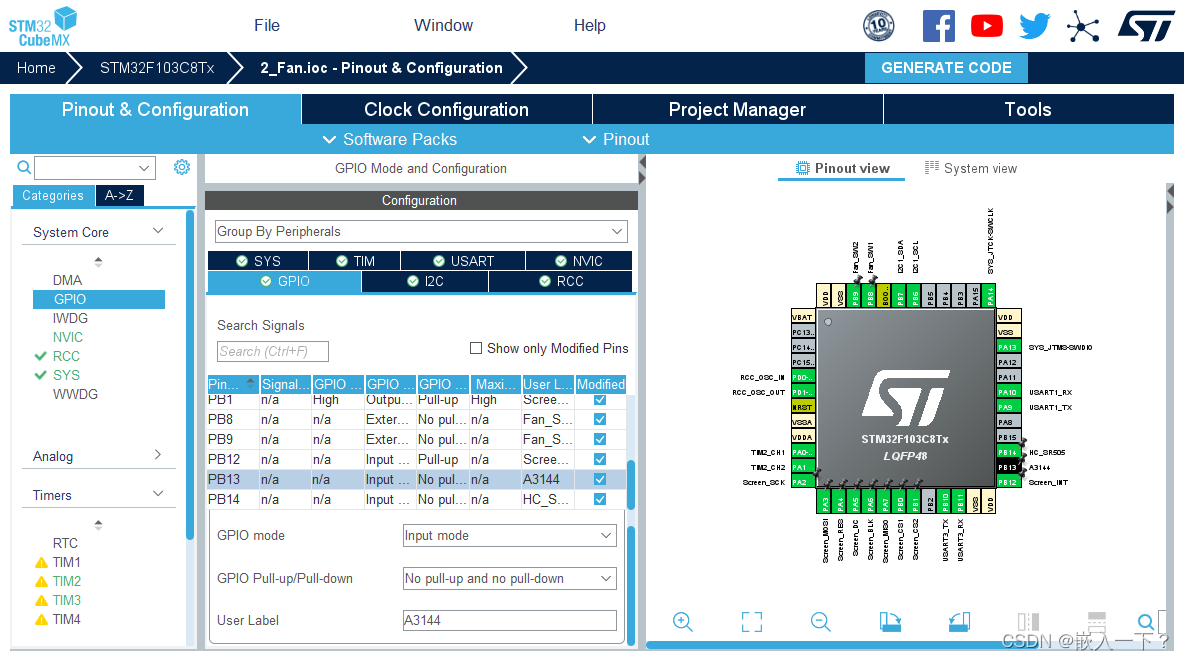
Task: Open the Help menu
Action: click(x=590, y=26)
